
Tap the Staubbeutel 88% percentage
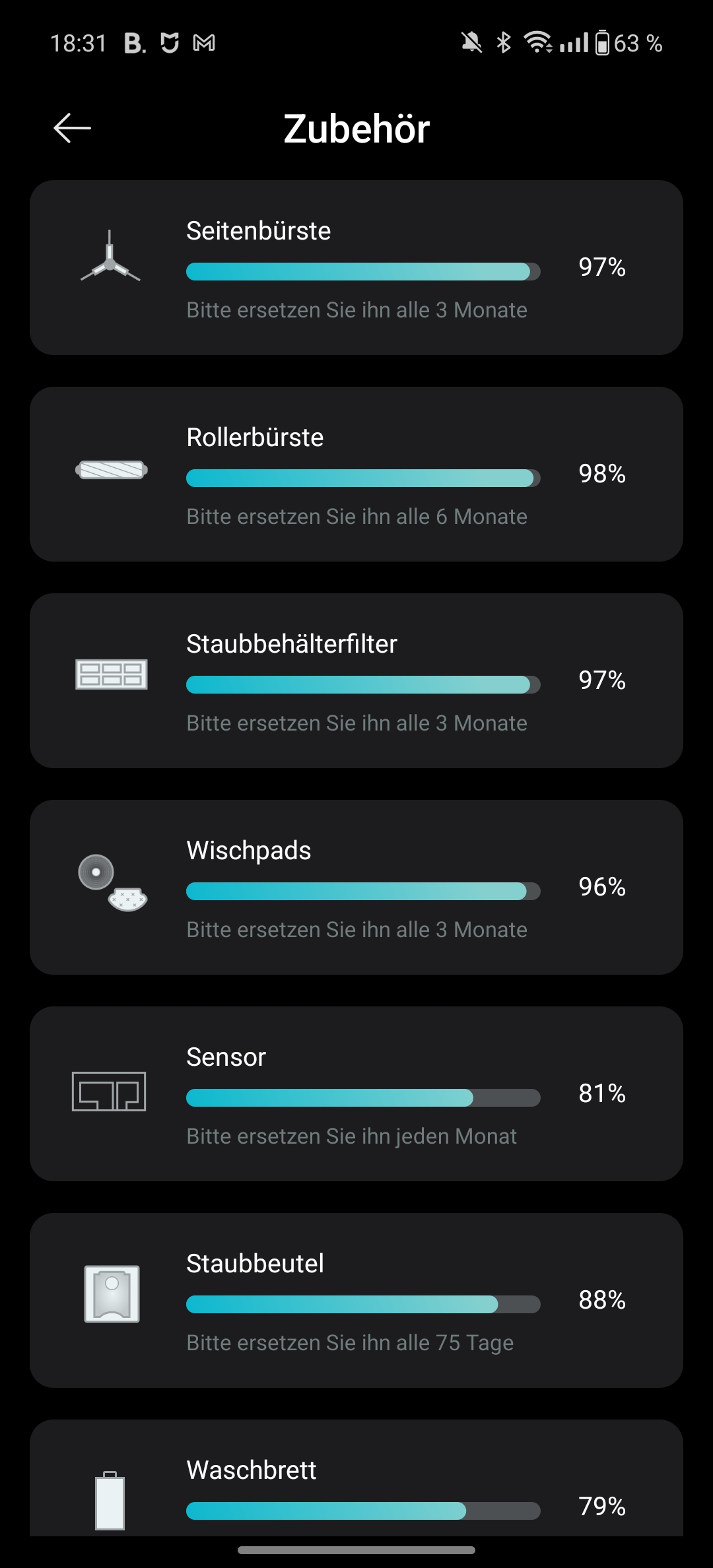click(602, 1300)
